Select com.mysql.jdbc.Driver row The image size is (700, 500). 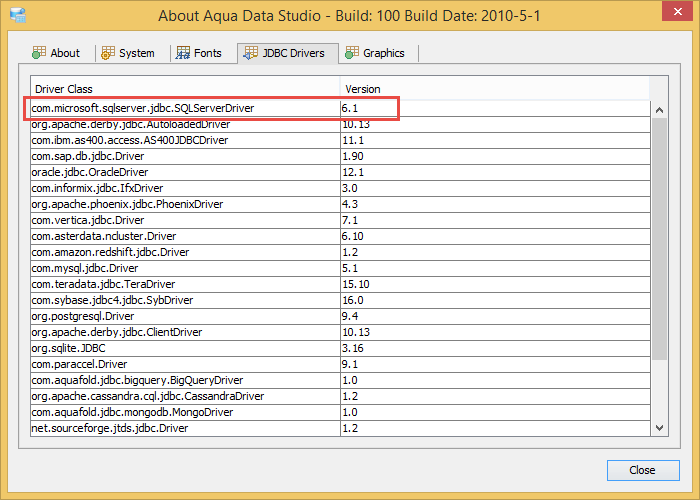340,268
